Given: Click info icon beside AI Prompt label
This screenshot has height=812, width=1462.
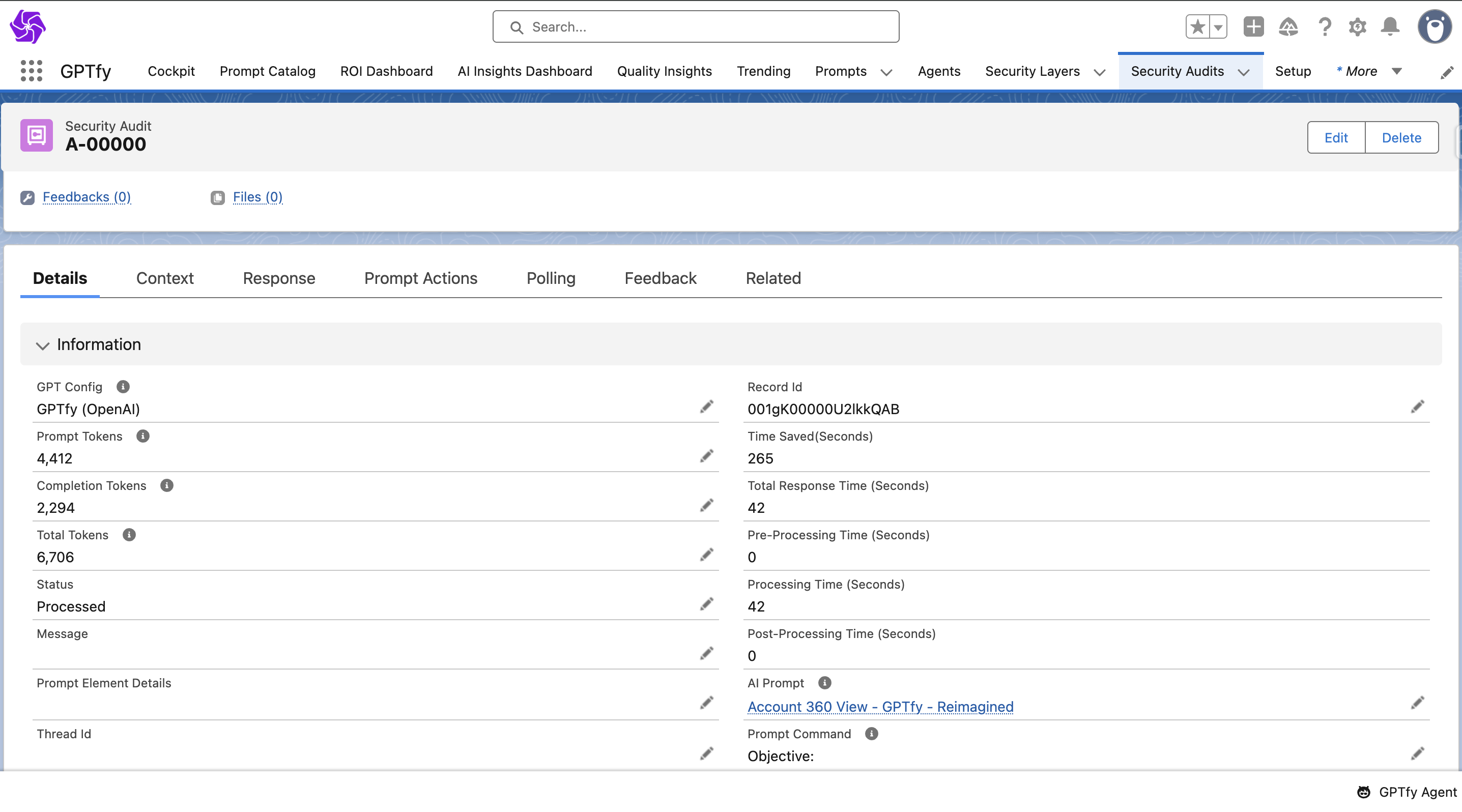Looking at the screenshot, I should tap(825, 683).
